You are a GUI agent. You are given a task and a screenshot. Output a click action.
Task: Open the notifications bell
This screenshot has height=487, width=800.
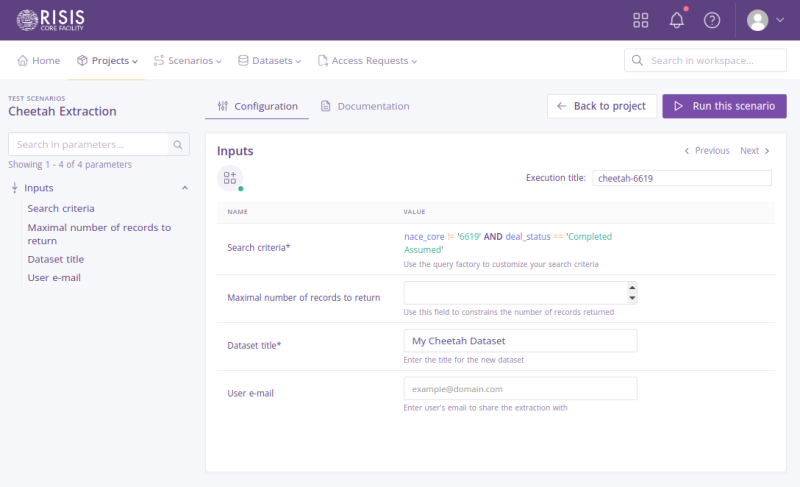pyautogui.click(x=677, y=20)
